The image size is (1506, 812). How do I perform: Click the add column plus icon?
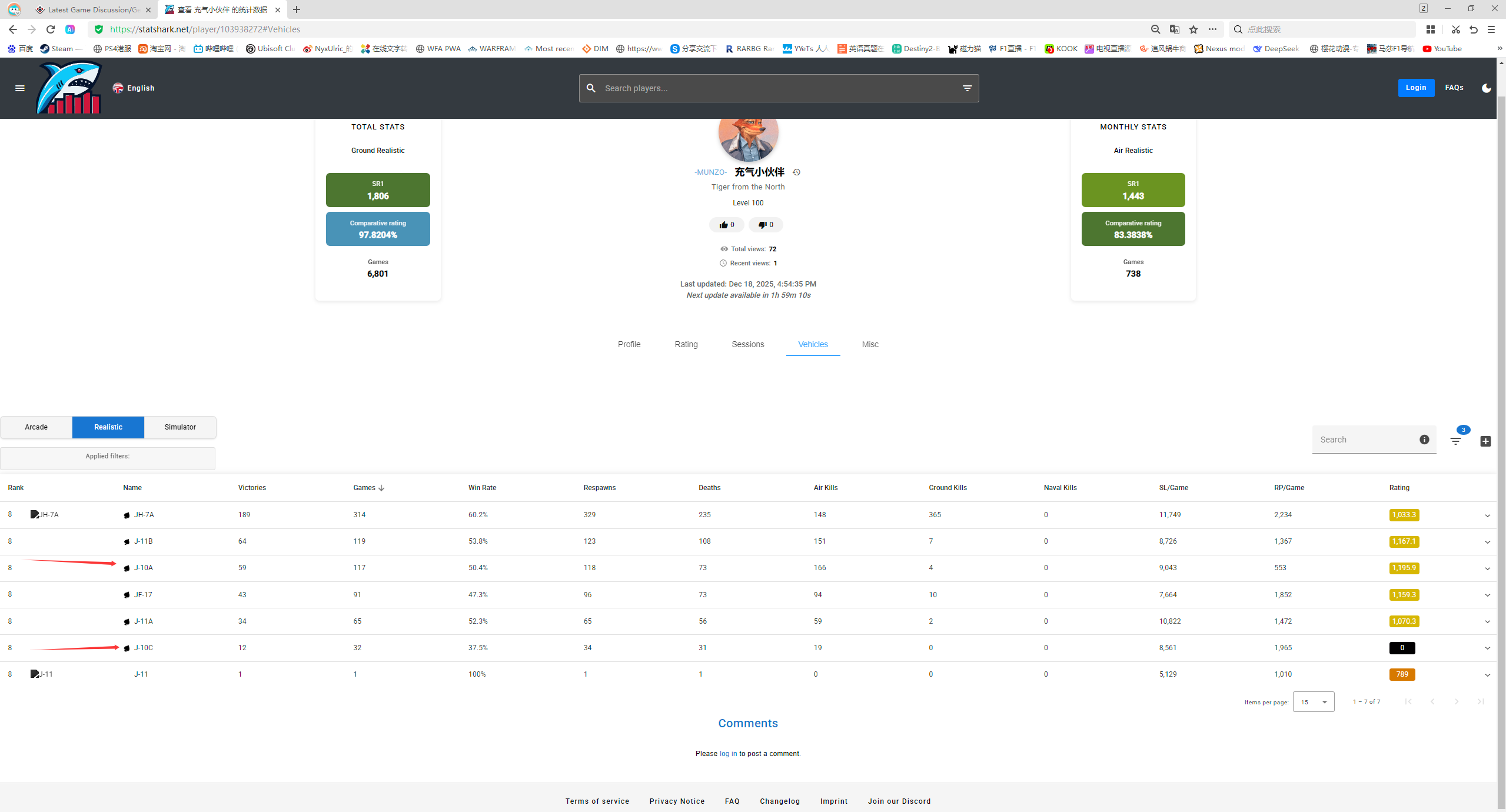click(x=1485, y=441)
